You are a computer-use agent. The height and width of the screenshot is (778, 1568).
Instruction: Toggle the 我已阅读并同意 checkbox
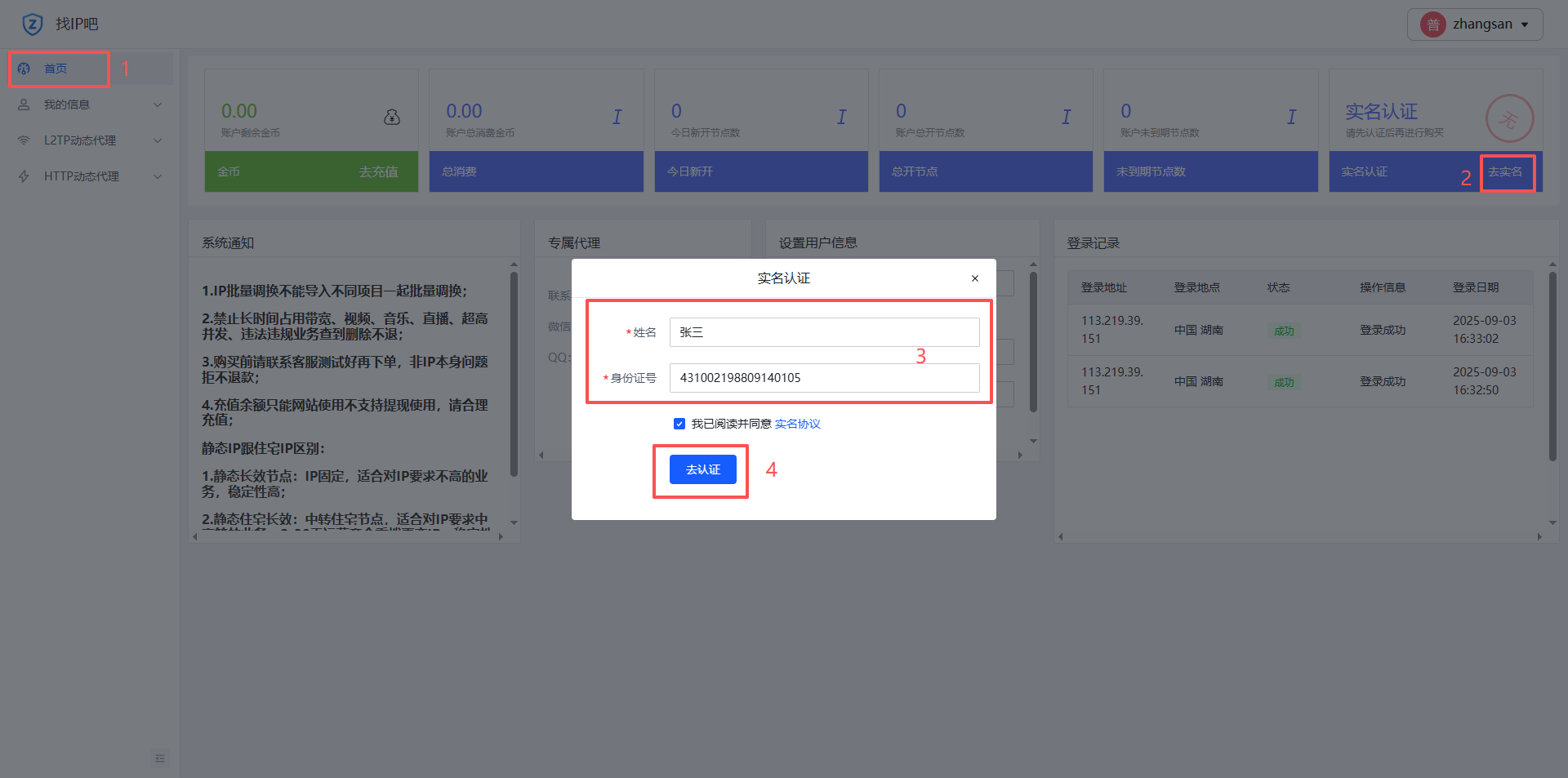679,424
